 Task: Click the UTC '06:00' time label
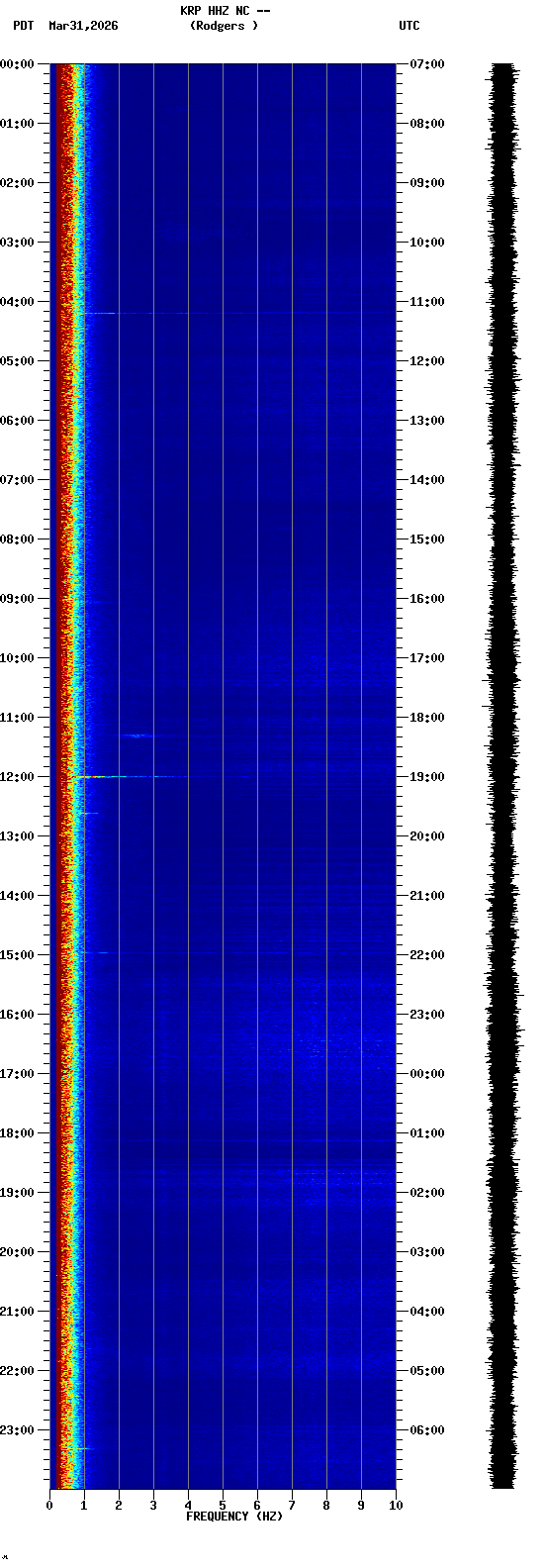click(427, 1430)
